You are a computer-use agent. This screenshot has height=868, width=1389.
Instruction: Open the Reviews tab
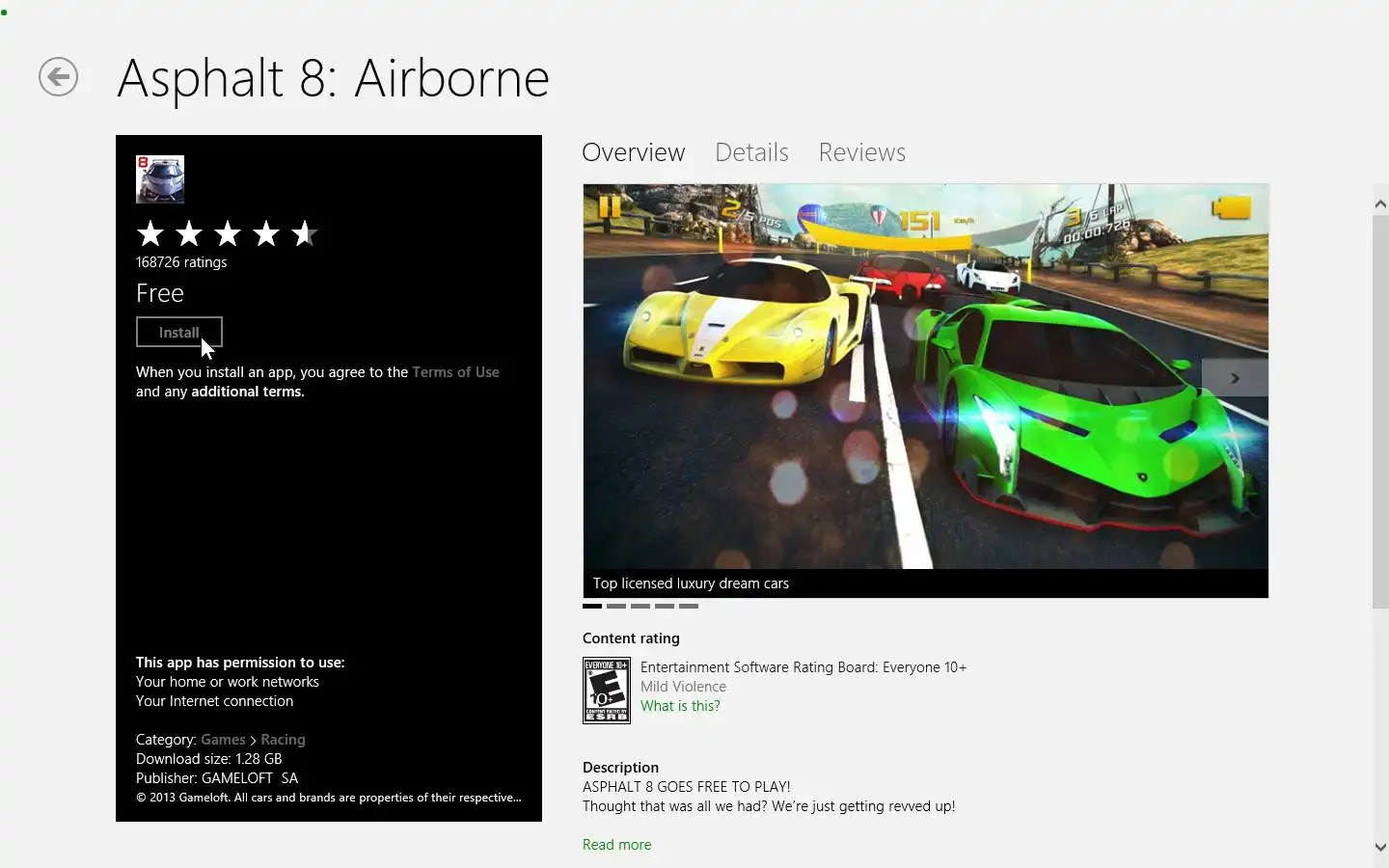(x=862, y=152)
